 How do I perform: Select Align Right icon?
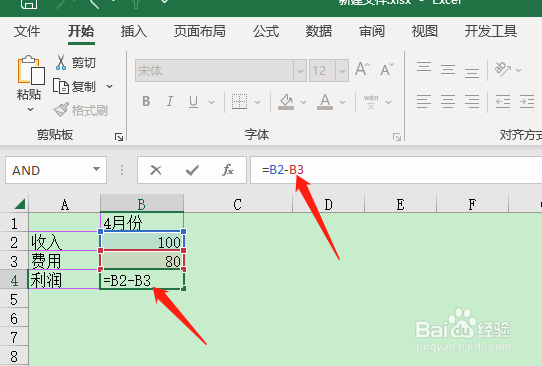click(472, 102)
